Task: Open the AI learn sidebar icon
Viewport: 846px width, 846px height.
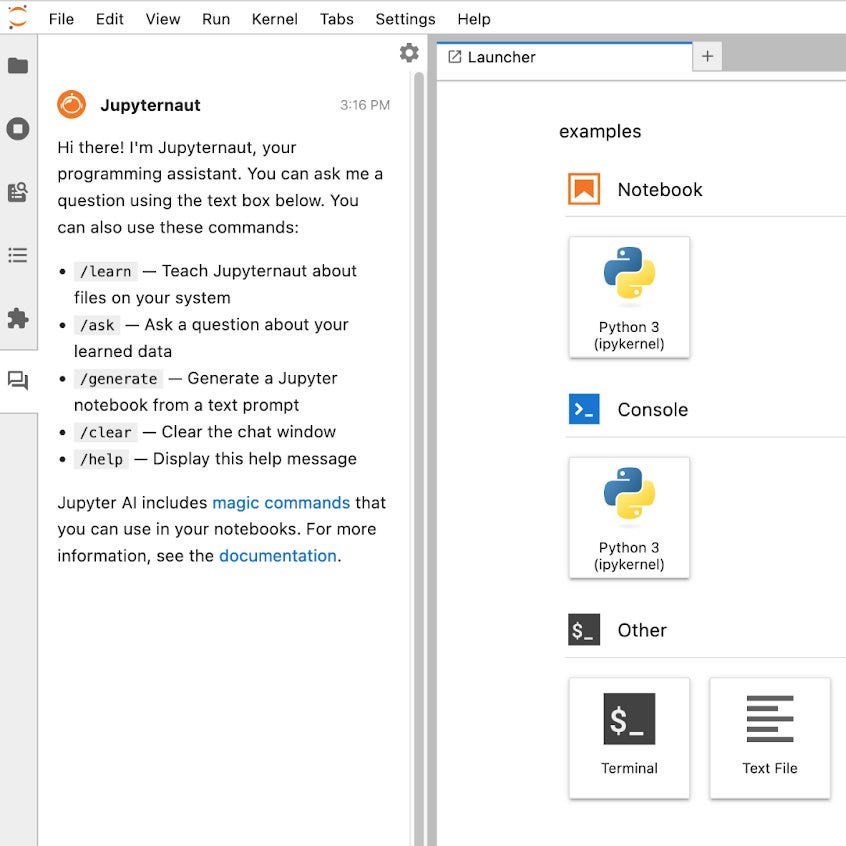Action: (x=18, y=192)
